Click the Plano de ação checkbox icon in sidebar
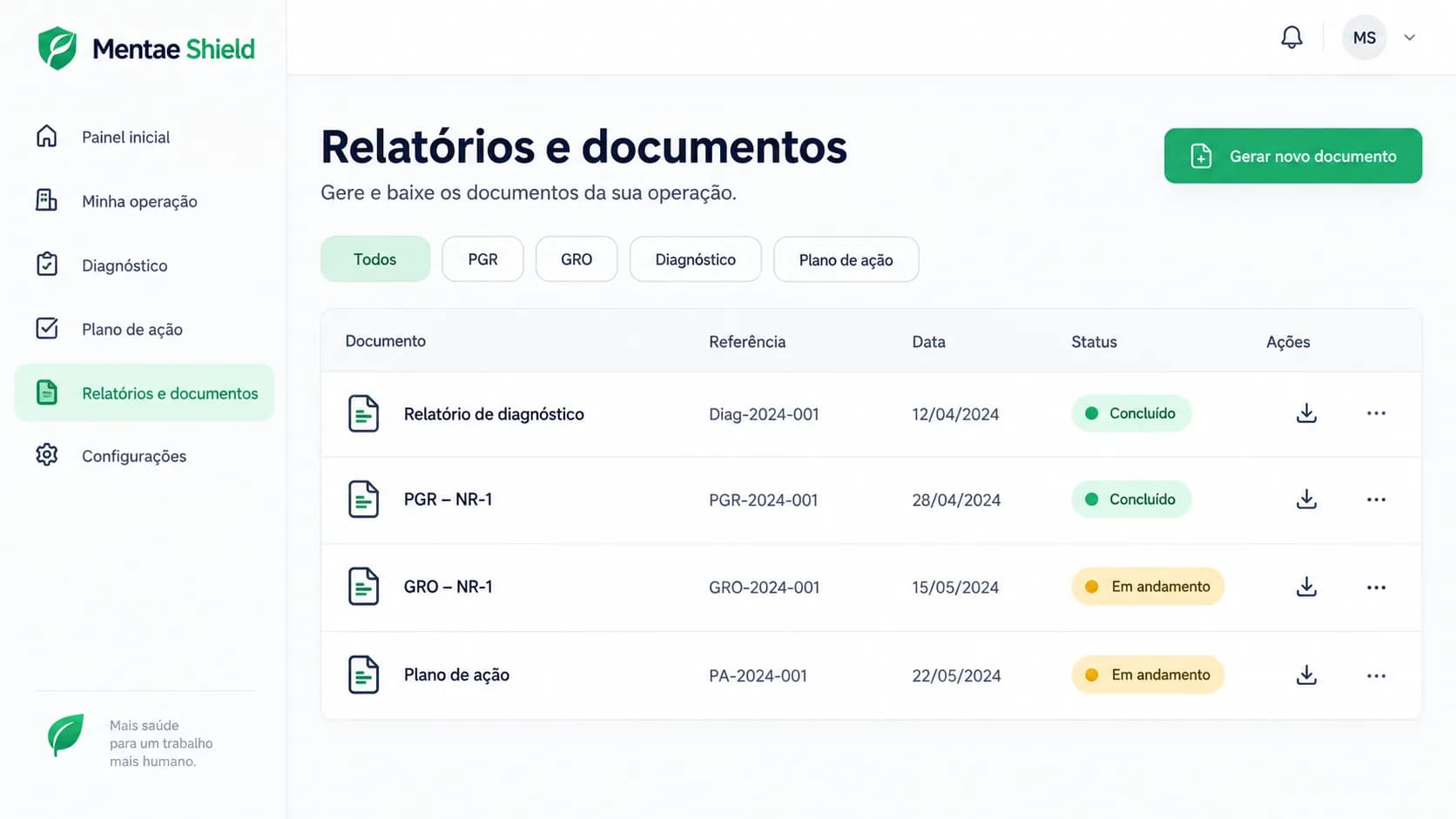Image resolution: width=1456 pixels, height=819 pixels. tap(47, 328)
